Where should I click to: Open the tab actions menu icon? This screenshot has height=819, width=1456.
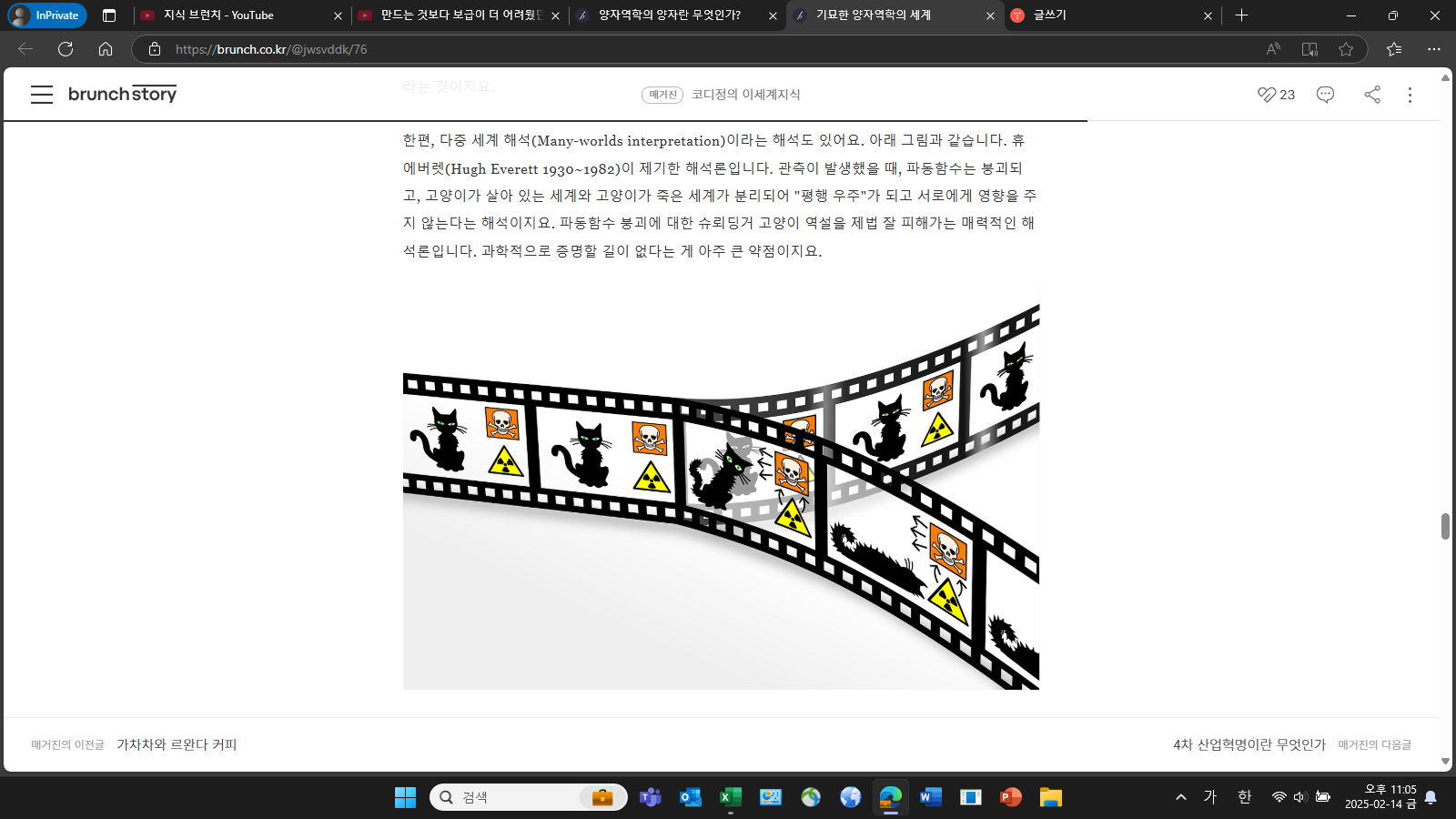(x=109, y=15)
